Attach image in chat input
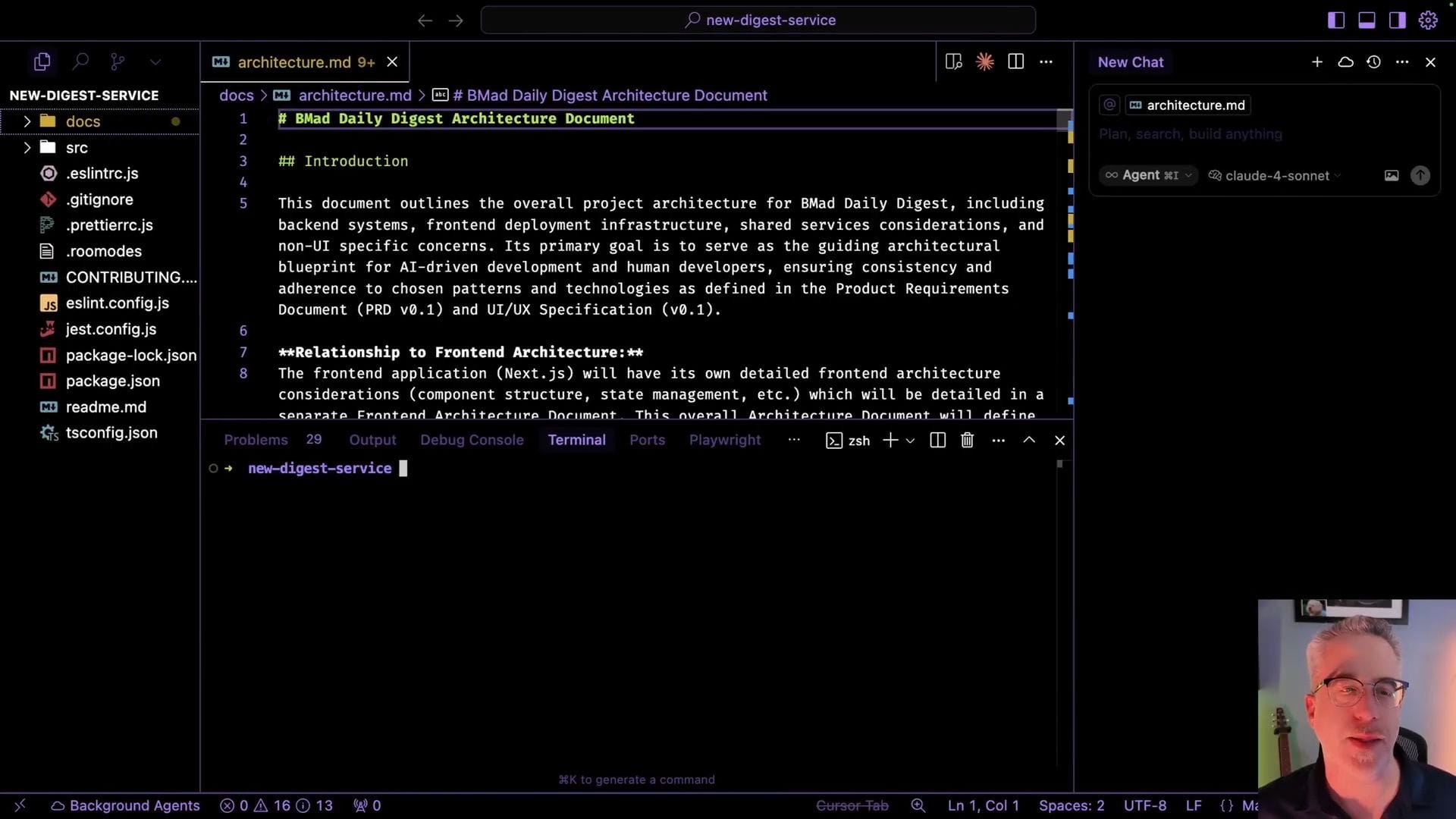1456x819 pixels. tap(1391, 175)
